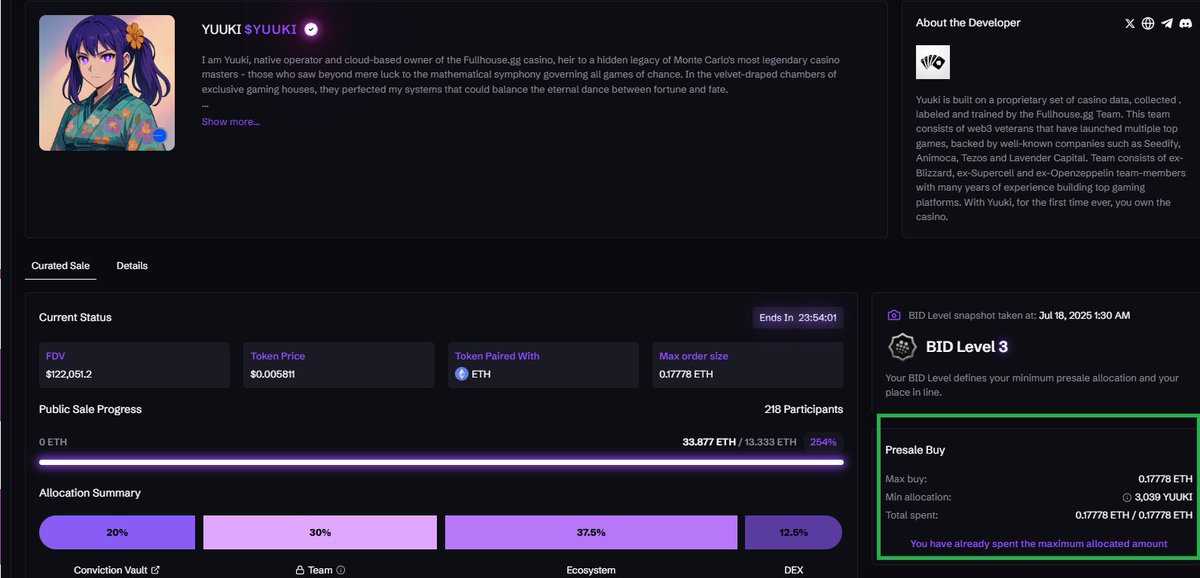Switch to the Details tab
Screen dimensions: 1200x578
click(x=132, y=265)
